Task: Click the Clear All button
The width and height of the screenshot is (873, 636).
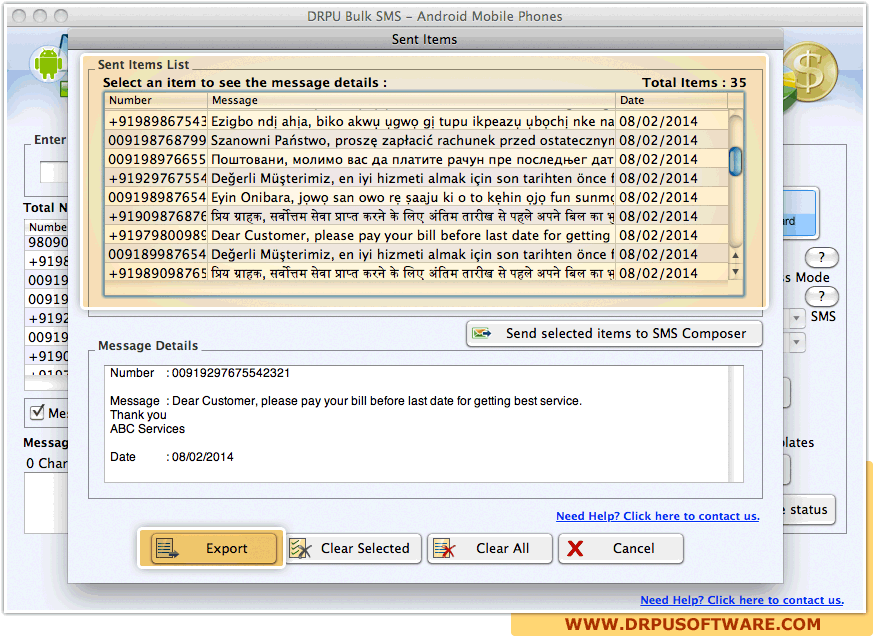Action: pos(490,549)
